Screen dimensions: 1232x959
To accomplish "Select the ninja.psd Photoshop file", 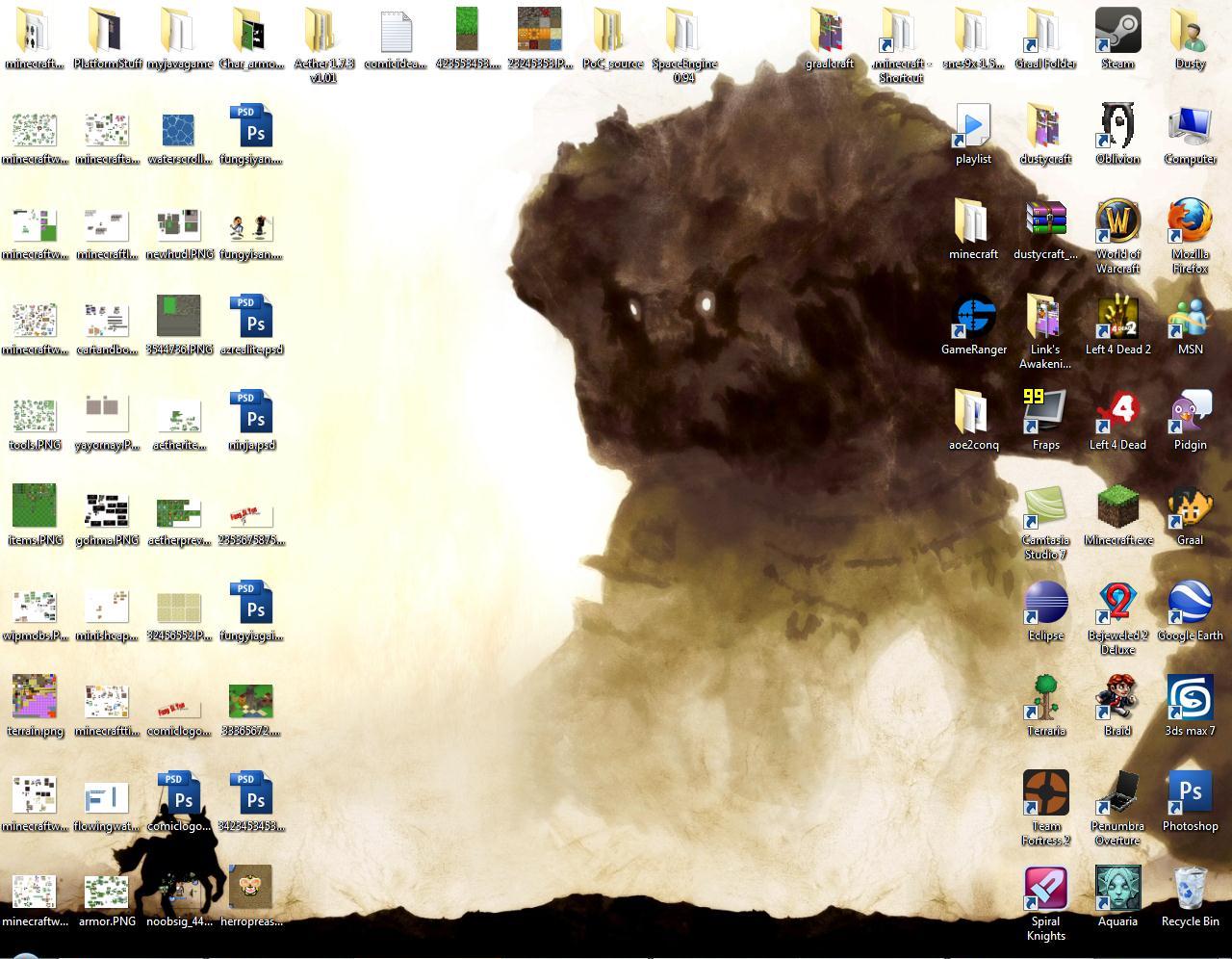I will click(x=251, y=413).
